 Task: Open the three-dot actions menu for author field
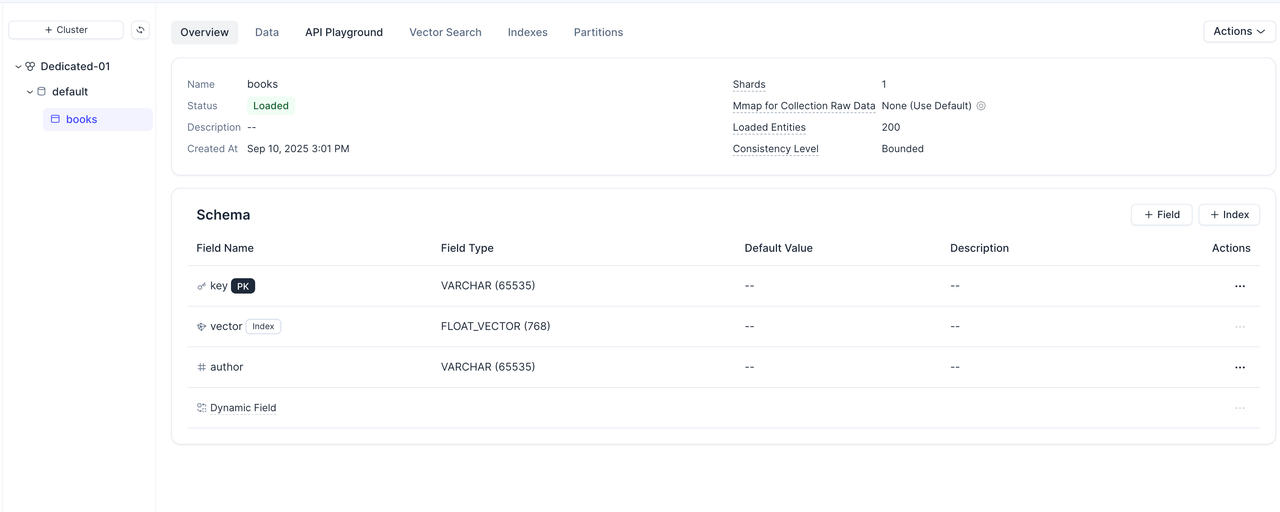click(x=1239, y=367)
